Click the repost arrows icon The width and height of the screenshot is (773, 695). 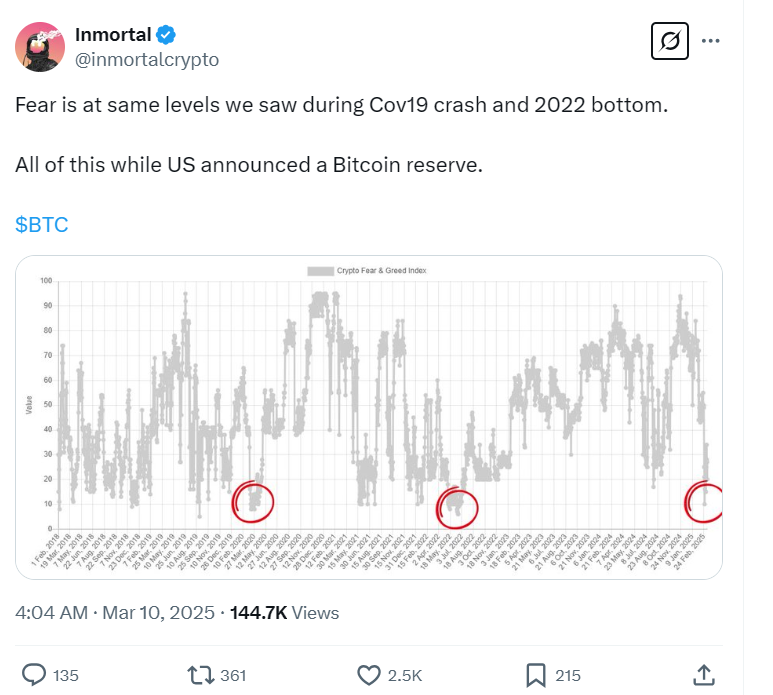click(x=200, y=674)
